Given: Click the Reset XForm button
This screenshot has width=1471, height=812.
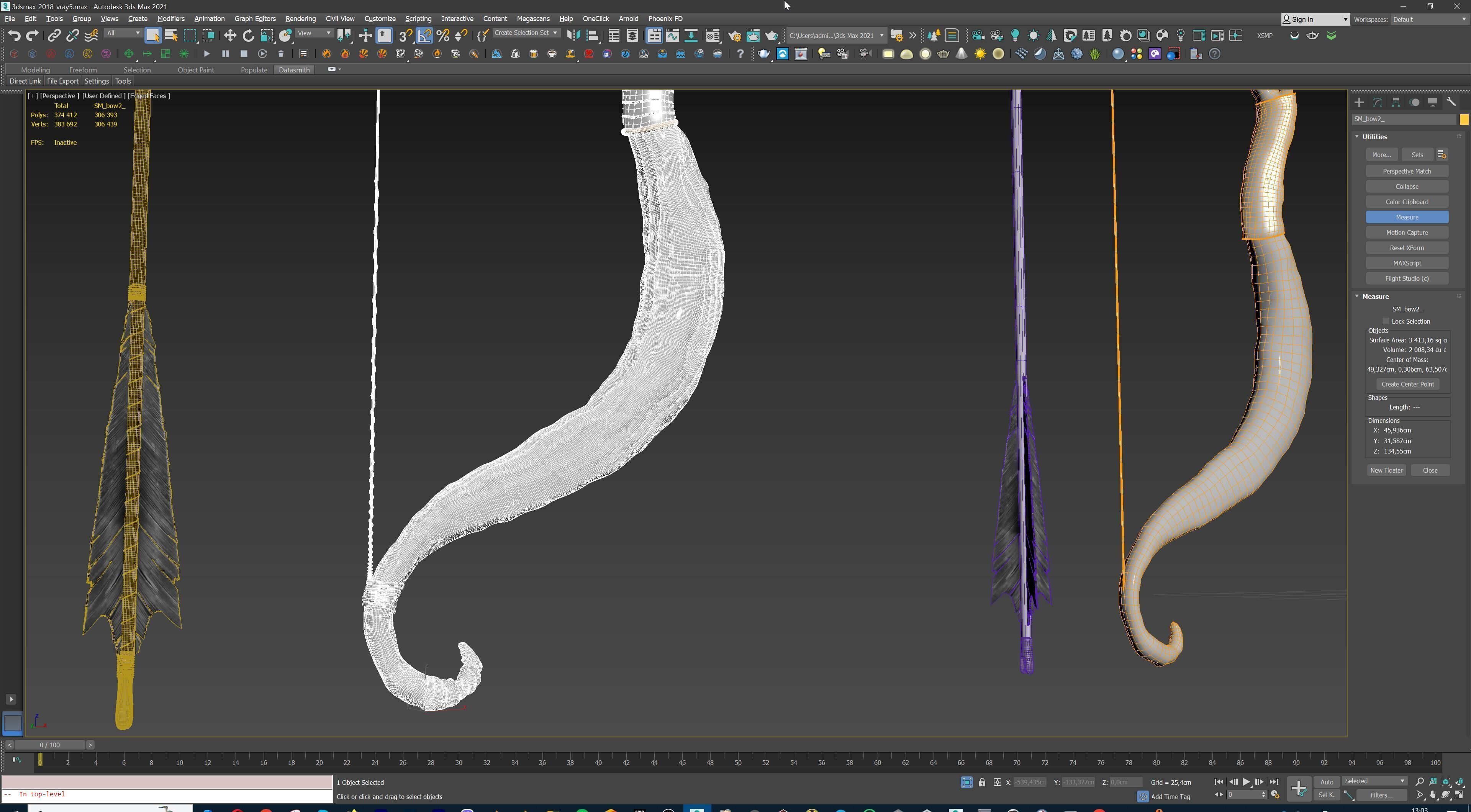Looking at the screenshot, I should coord(1407,248).
